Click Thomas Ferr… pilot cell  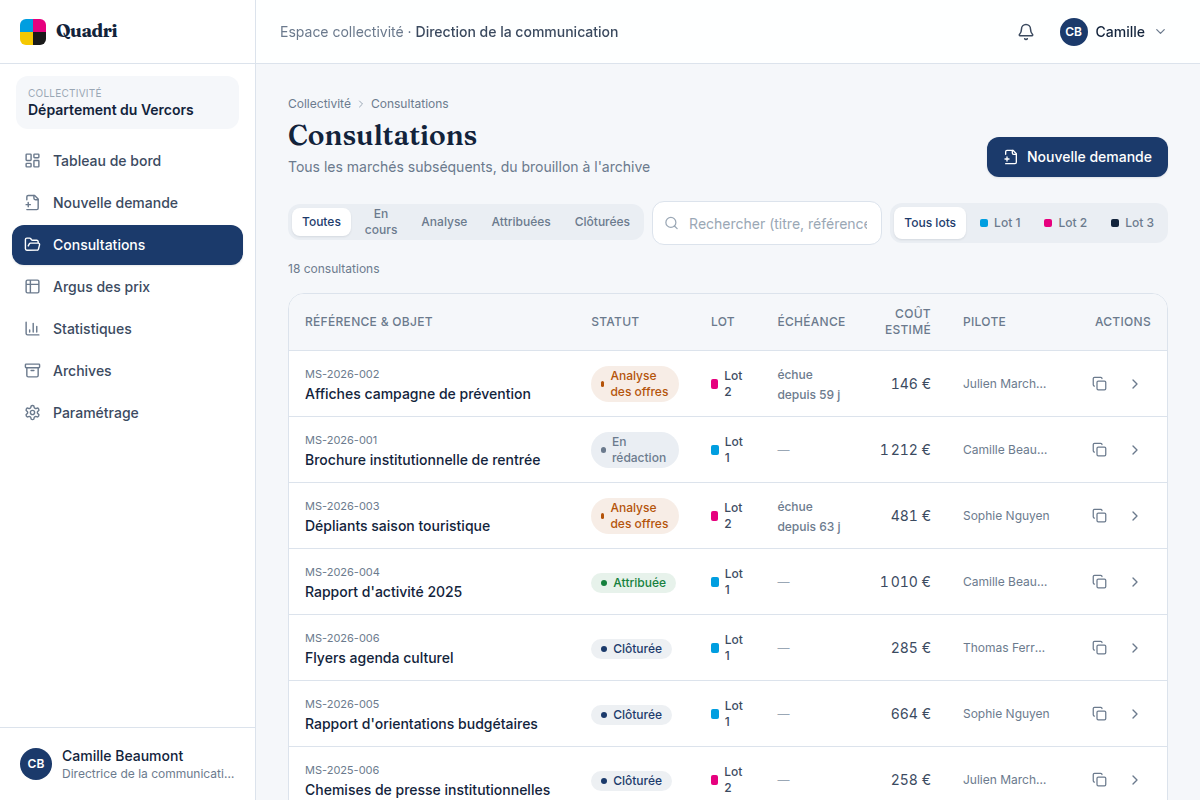(1004, 648)
